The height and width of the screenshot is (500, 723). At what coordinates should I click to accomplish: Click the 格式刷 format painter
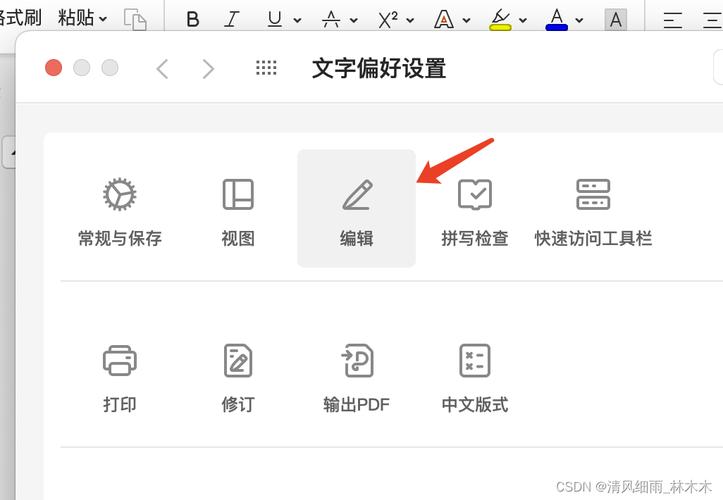click(20, 18)
